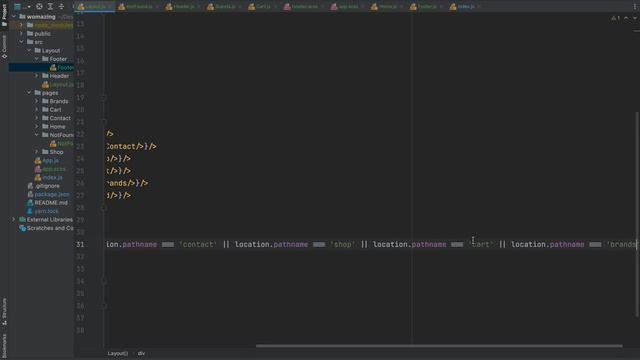Close the index.js editor tab
The height and width of the screenshot is (360, 640).
click(x=479, y=7)
